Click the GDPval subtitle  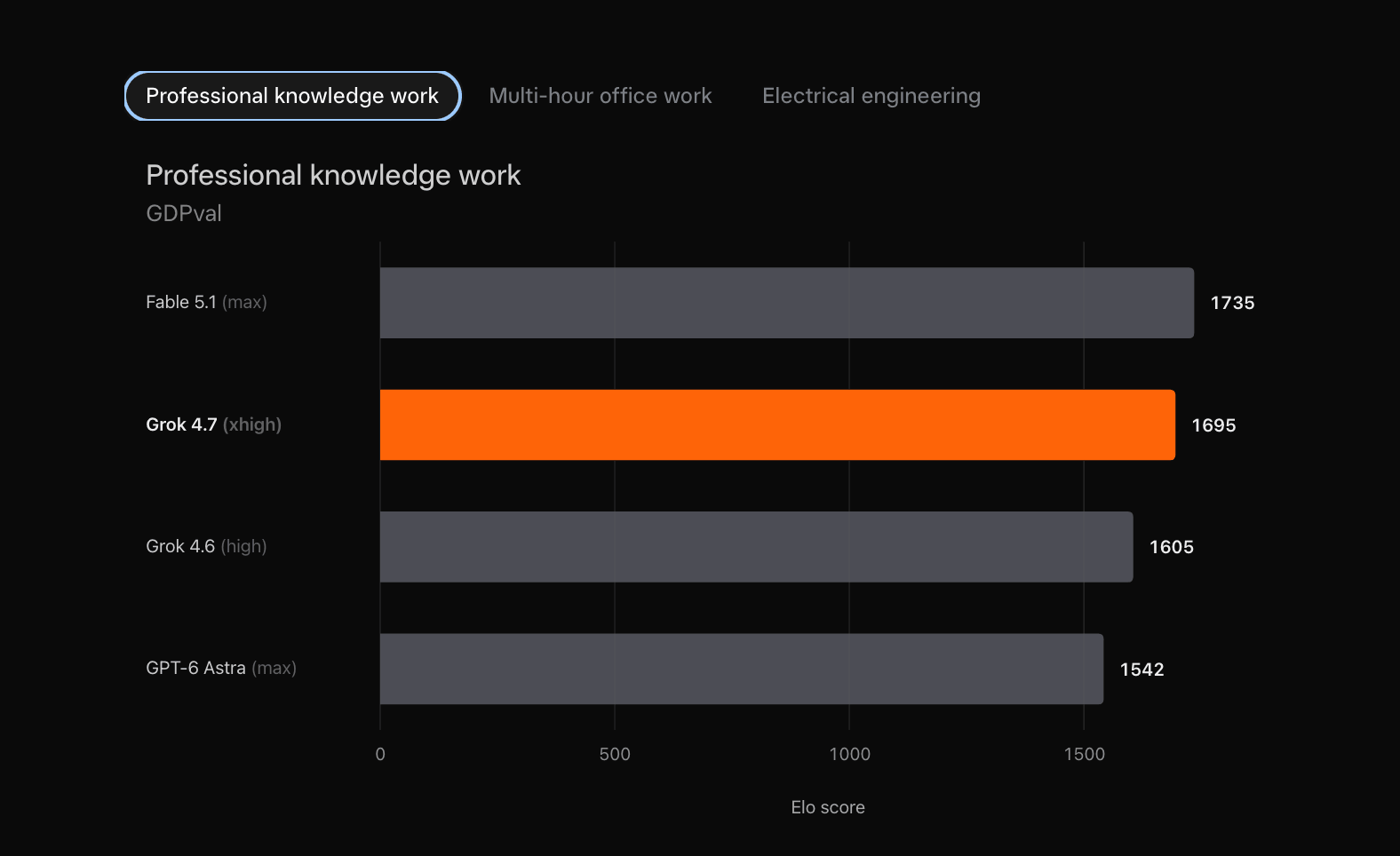tap(184, 213)
